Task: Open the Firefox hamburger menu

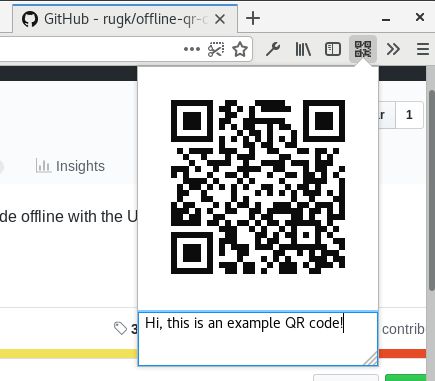Action: (423, 49)
